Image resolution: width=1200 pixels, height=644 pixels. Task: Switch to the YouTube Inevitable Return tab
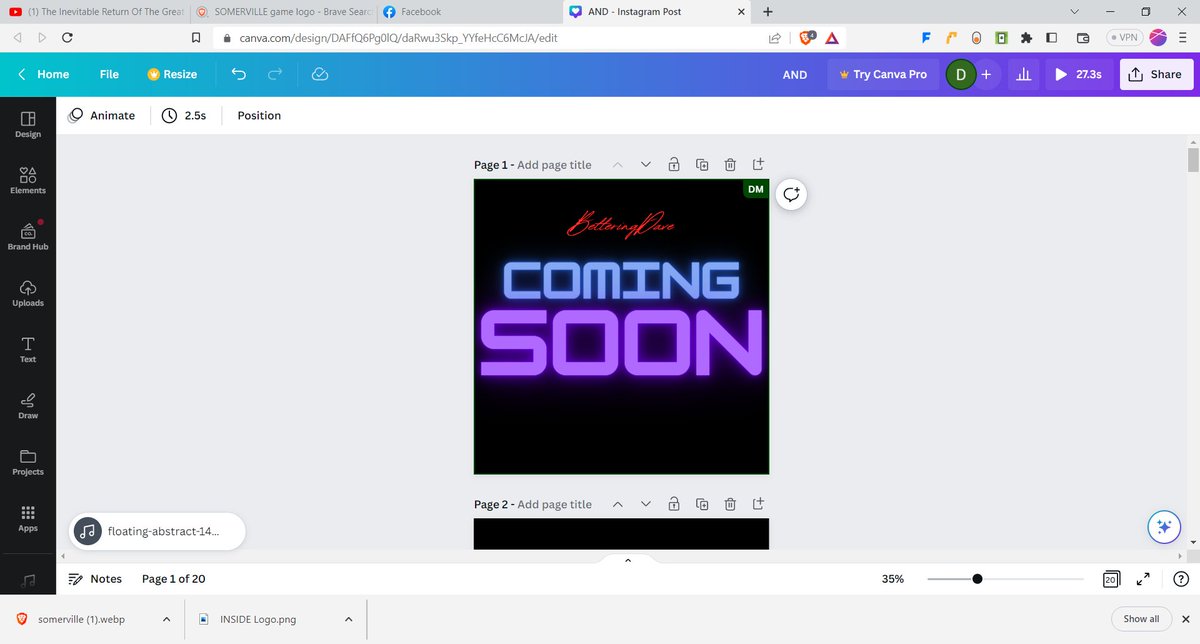pos(95,12)
